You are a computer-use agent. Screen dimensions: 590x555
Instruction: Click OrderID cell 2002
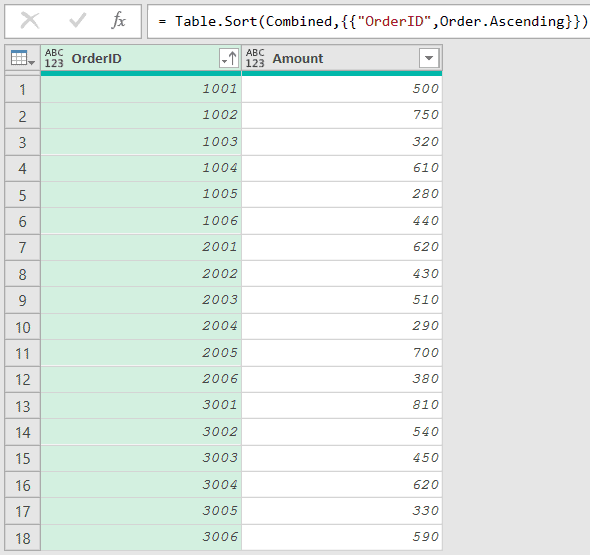pyautogui.click(x=141, y=274)
